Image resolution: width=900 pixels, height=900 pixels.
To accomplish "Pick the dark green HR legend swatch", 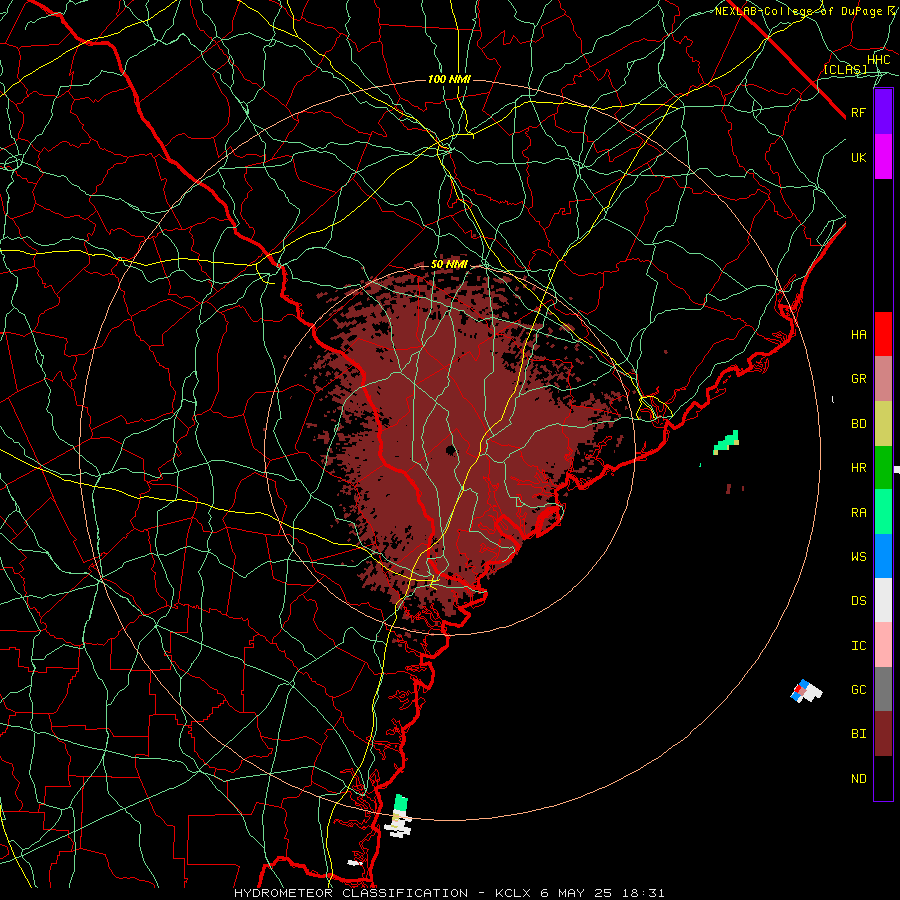I will tap(883, 468).
